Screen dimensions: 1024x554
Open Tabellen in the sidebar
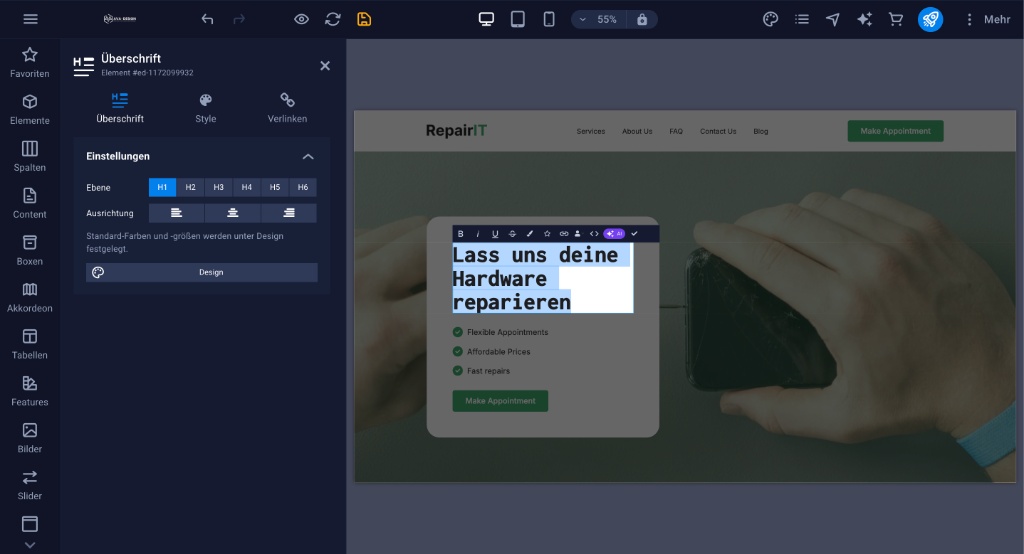coord(29,344)
